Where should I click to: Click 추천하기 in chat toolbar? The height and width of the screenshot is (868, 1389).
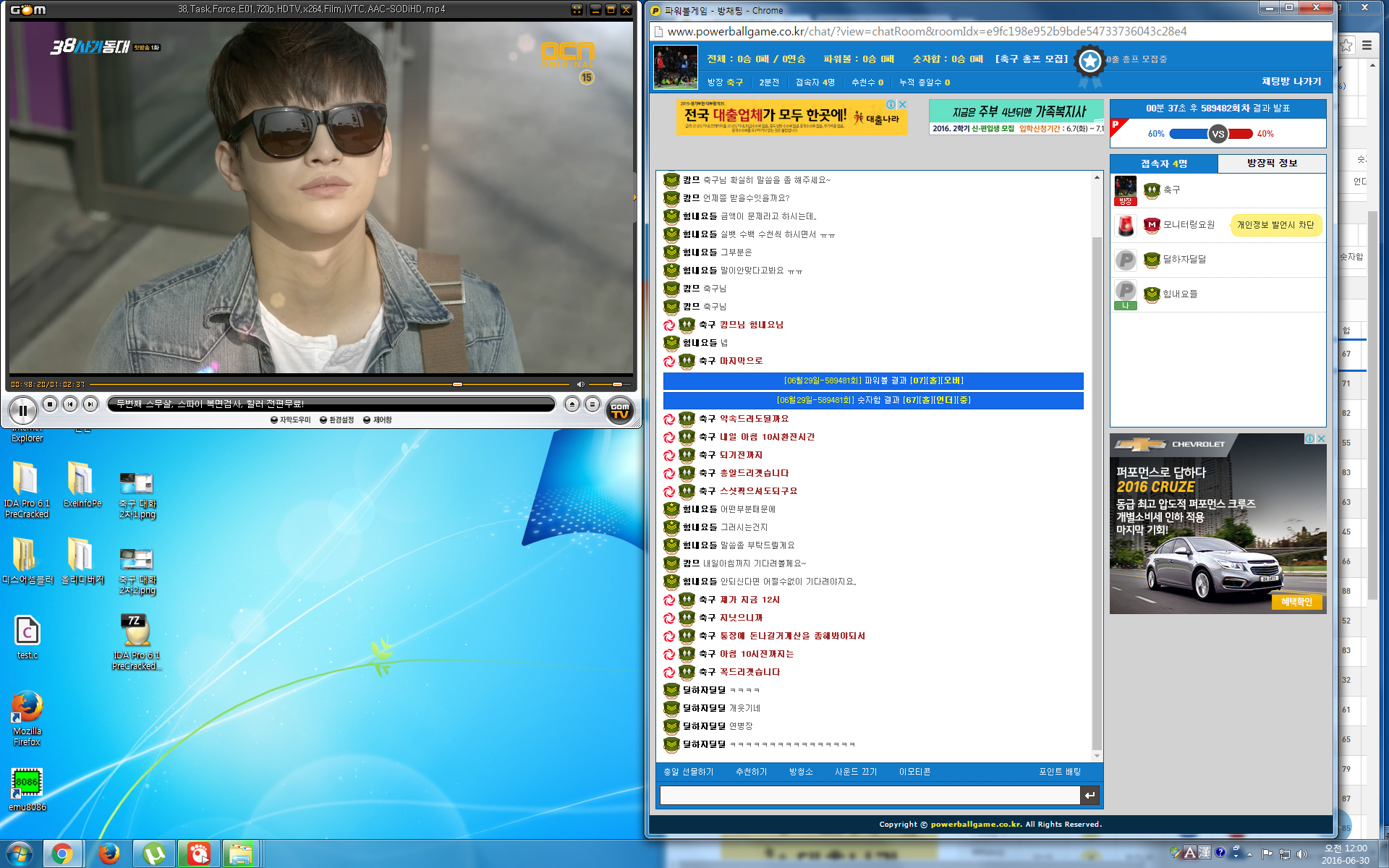[751, 772]
